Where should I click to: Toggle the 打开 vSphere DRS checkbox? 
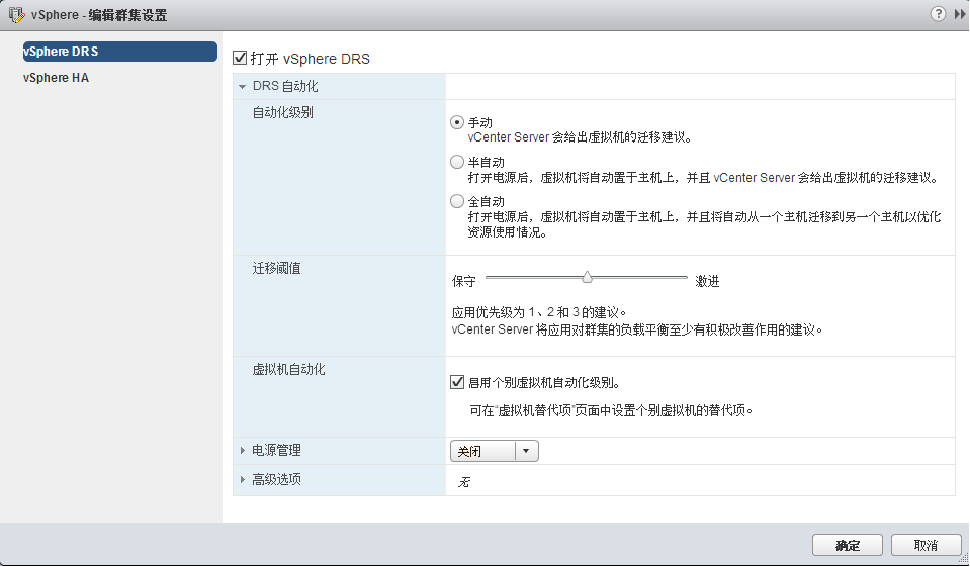tap(240, 58)
